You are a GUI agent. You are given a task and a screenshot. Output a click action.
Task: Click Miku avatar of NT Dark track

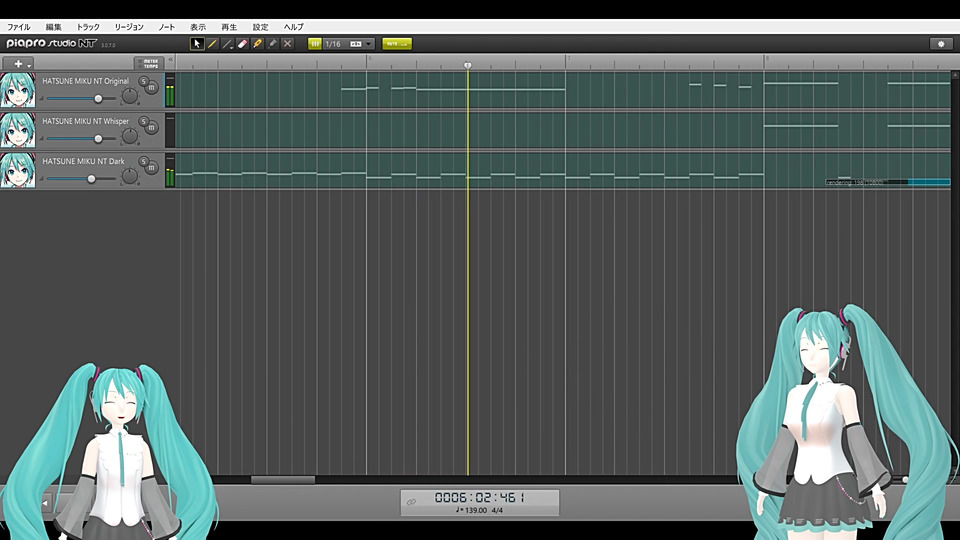(18, 170)
